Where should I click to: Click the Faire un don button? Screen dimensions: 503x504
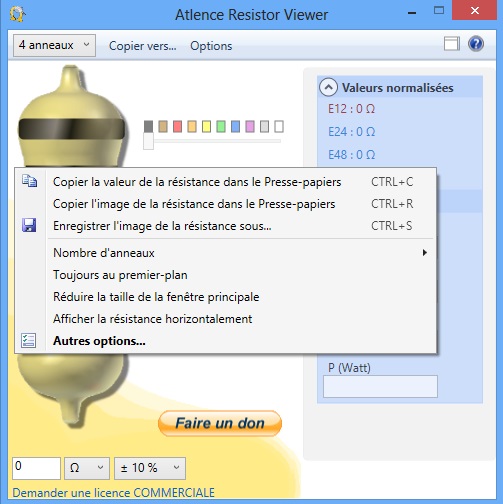pyautogui.click(x=220, y=423)
